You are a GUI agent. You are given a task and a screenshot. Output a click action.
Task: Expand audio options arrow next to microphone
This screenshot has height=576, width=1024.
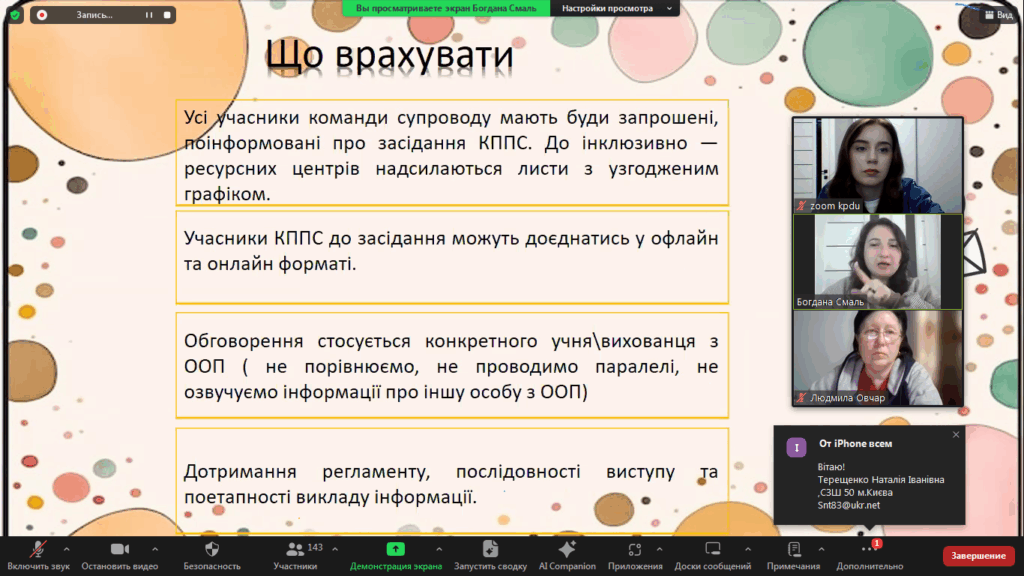coord(67,548)
